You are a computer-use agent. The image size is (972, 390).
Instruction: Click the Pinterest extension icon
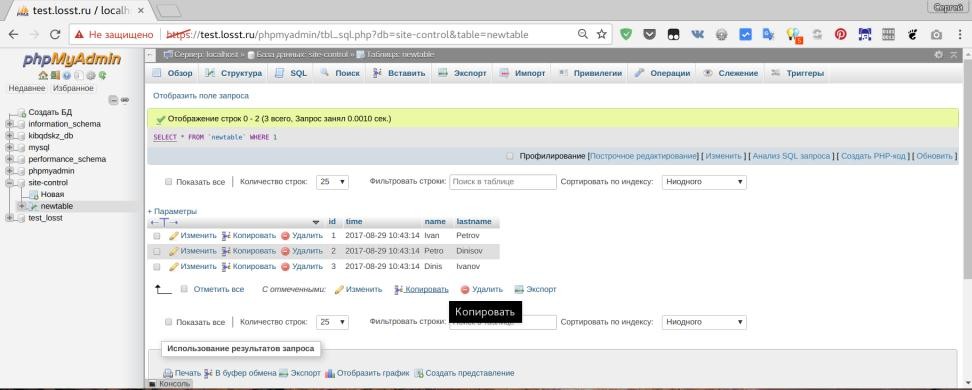point(841,35)
